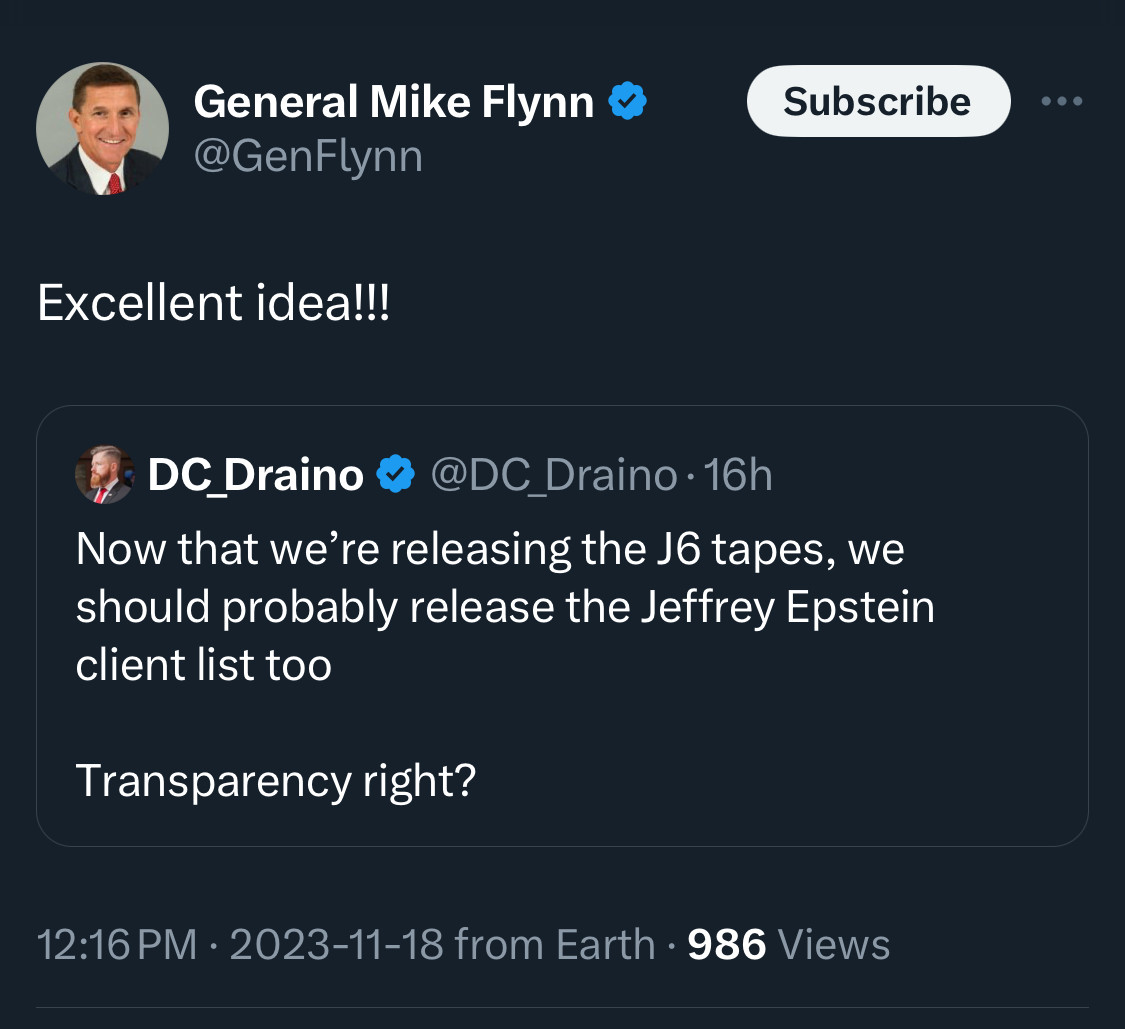The height and width of the screenshot is (1029, 1125).
Task: Click the 2023-11-18 post date
Action: point(336,945)
